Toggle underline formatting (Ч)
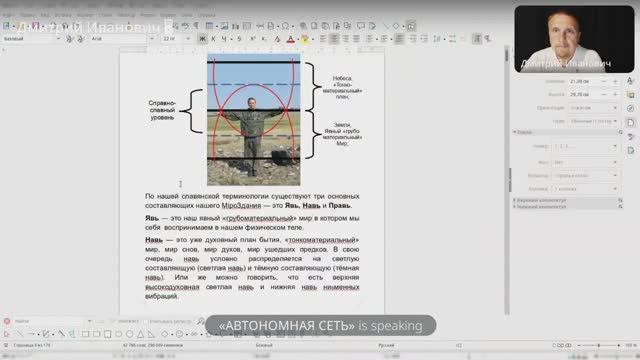640x360 pixels. tap(224, 39)
